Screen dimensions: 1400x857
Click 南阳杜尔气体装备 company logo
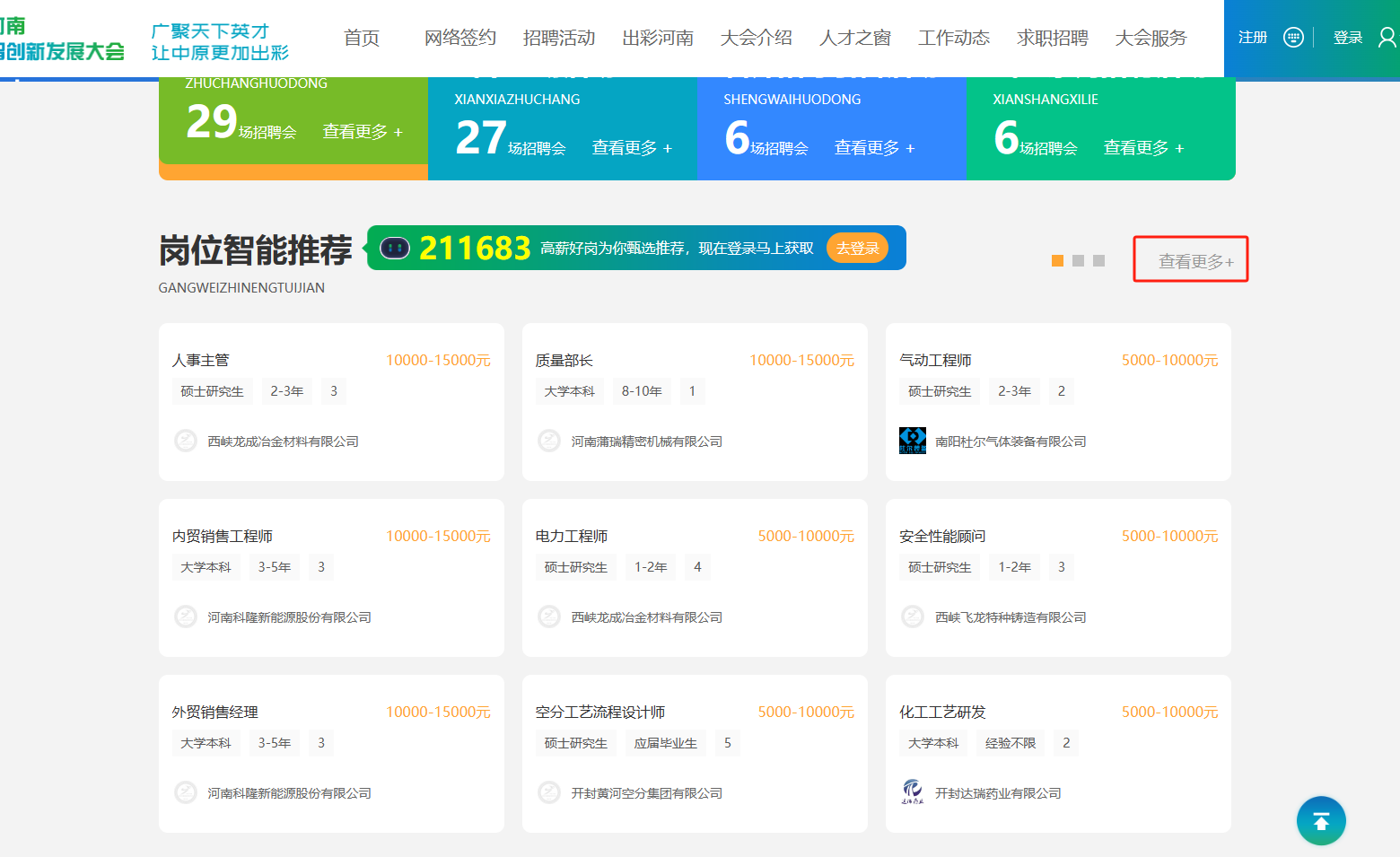click(x=913, y=441)
